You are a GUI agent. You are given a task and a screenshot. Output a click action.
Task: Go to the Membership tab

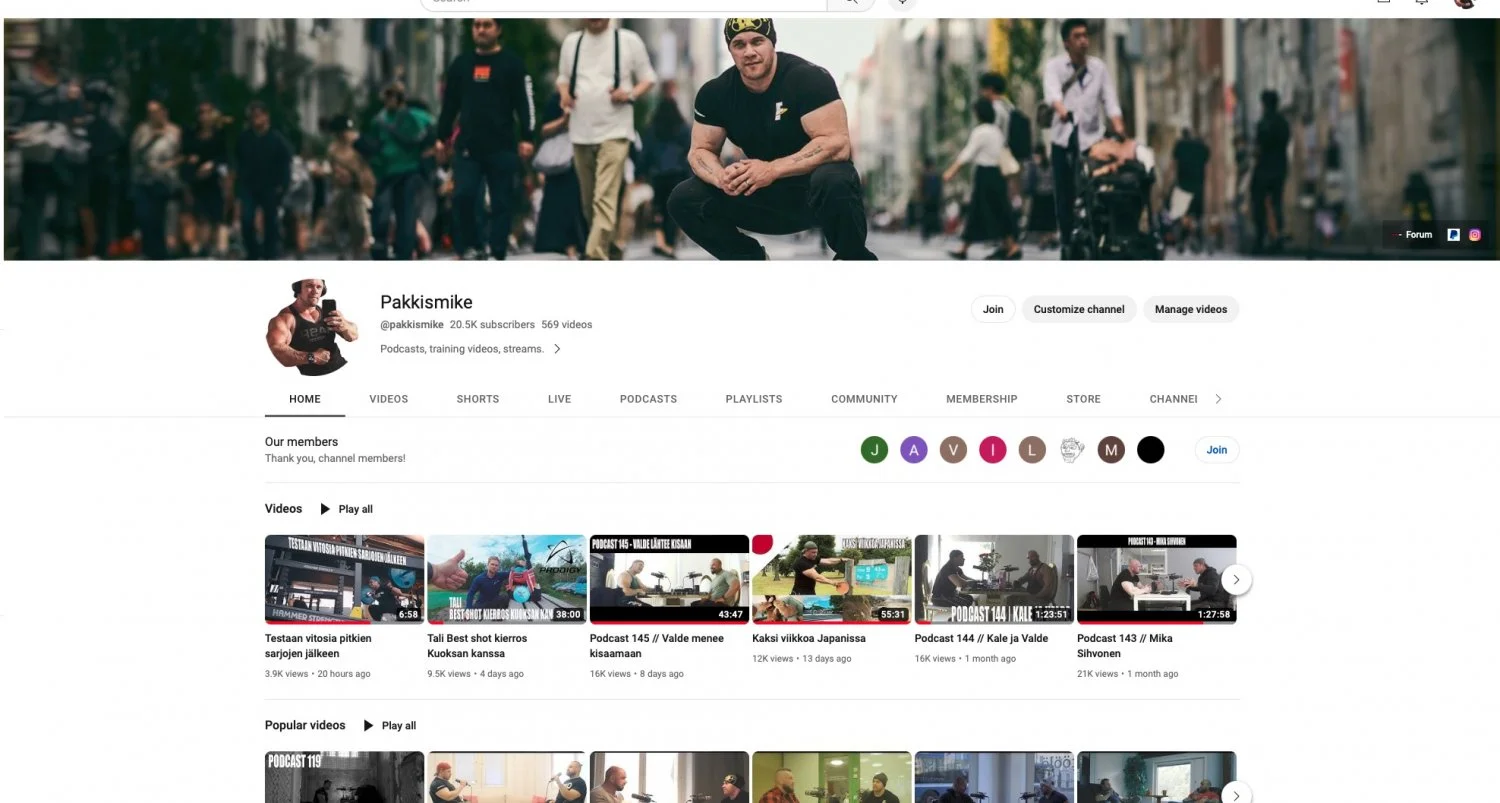pyautogui.click(x=981, y=399)
